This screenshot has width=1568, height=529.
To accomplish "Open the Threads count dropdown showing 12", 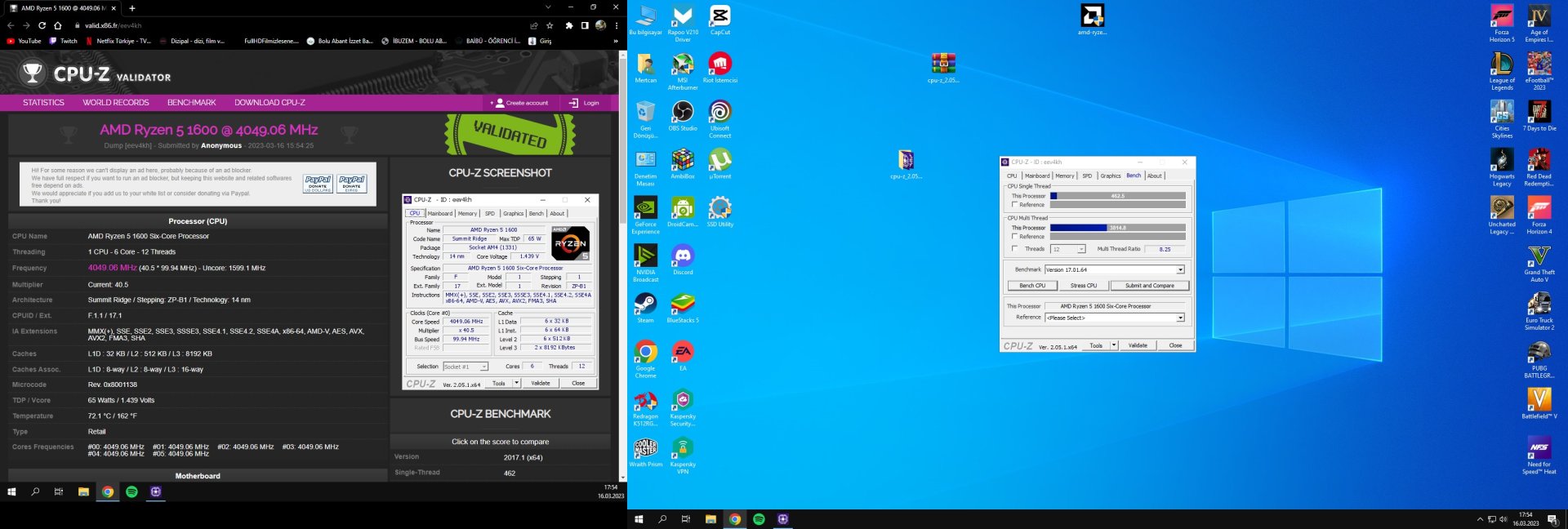I will [x=1069, y=249].
